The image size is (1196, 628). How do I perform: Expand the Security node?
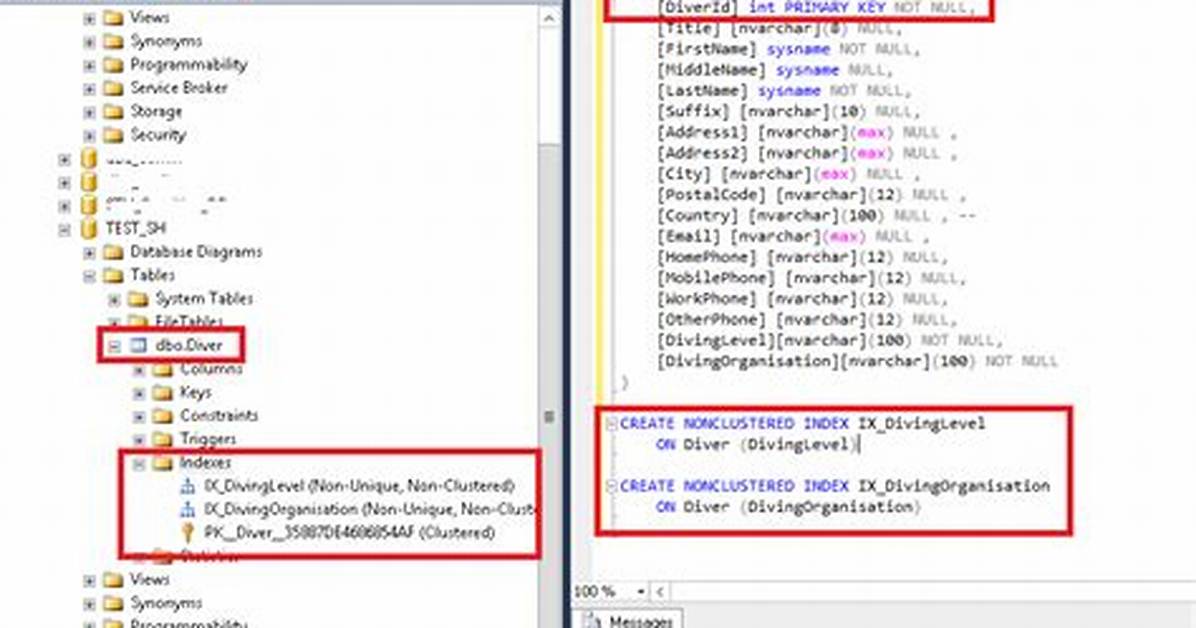tap(89, 136)
